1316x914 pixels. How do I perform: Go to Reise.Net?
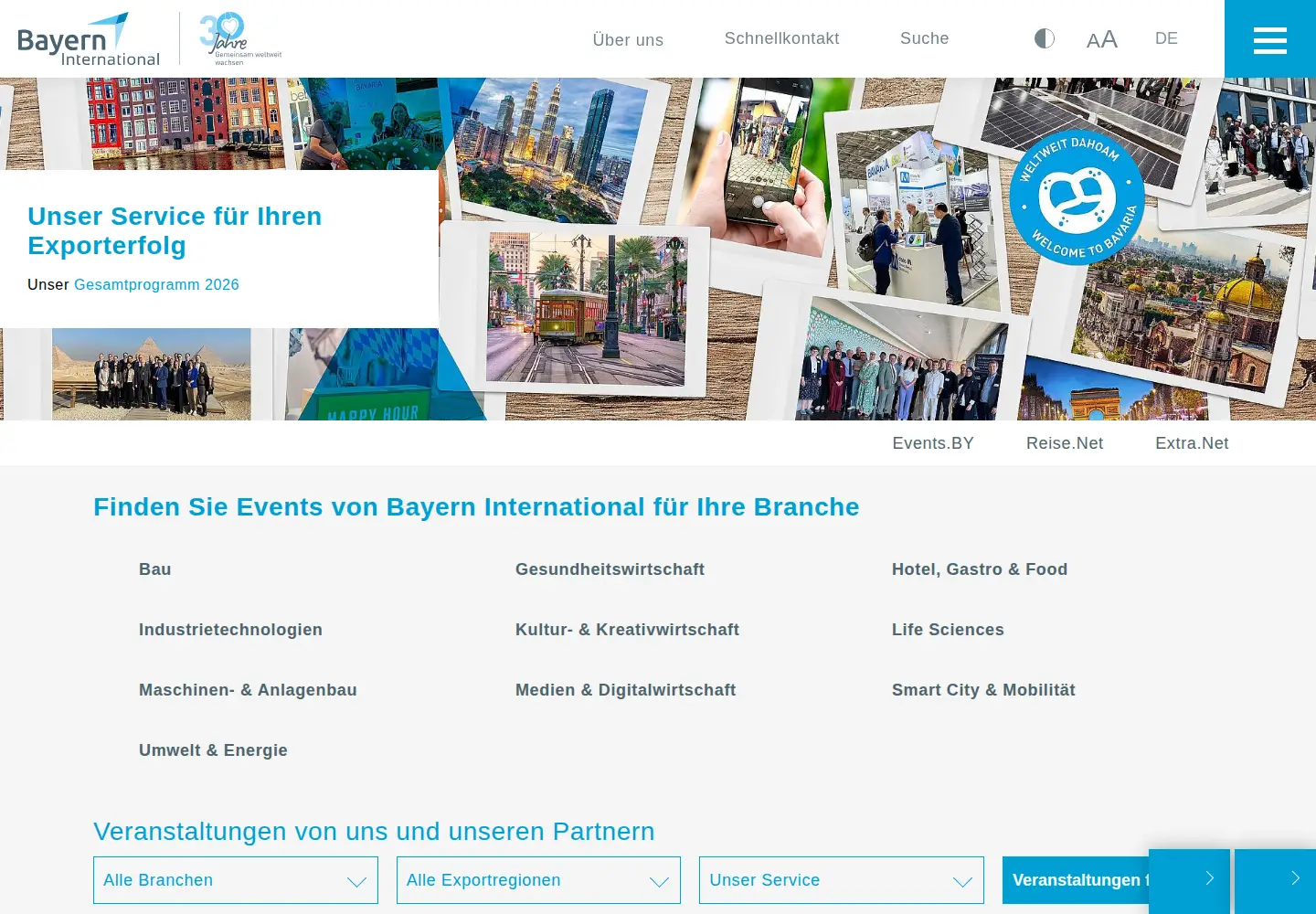click(1065, 443)
